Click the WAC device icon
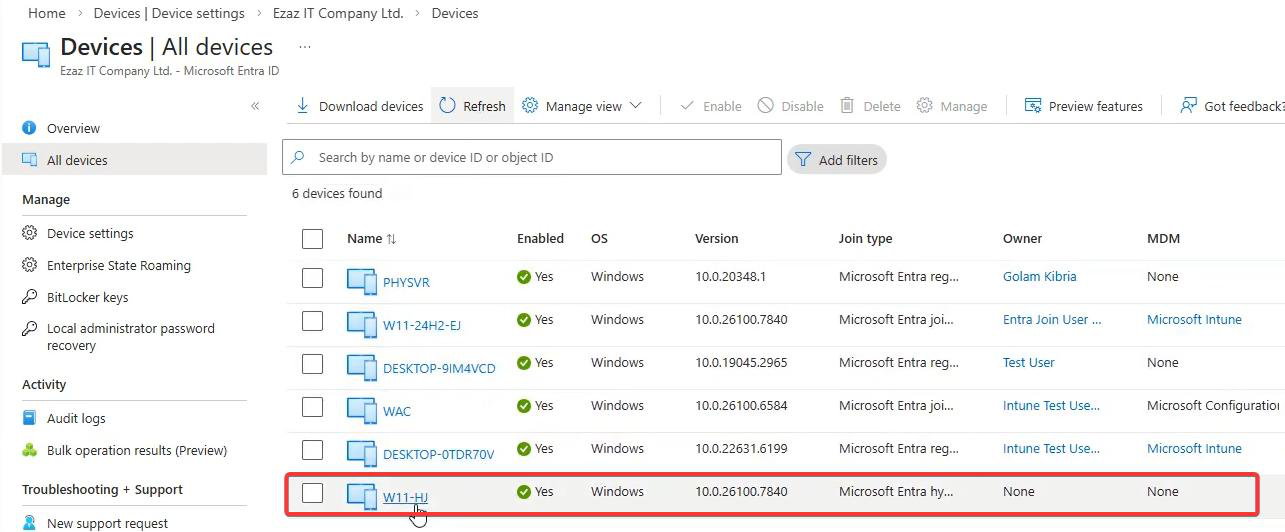The width and height of the screenshot is (1285, 532). (361, 410)
